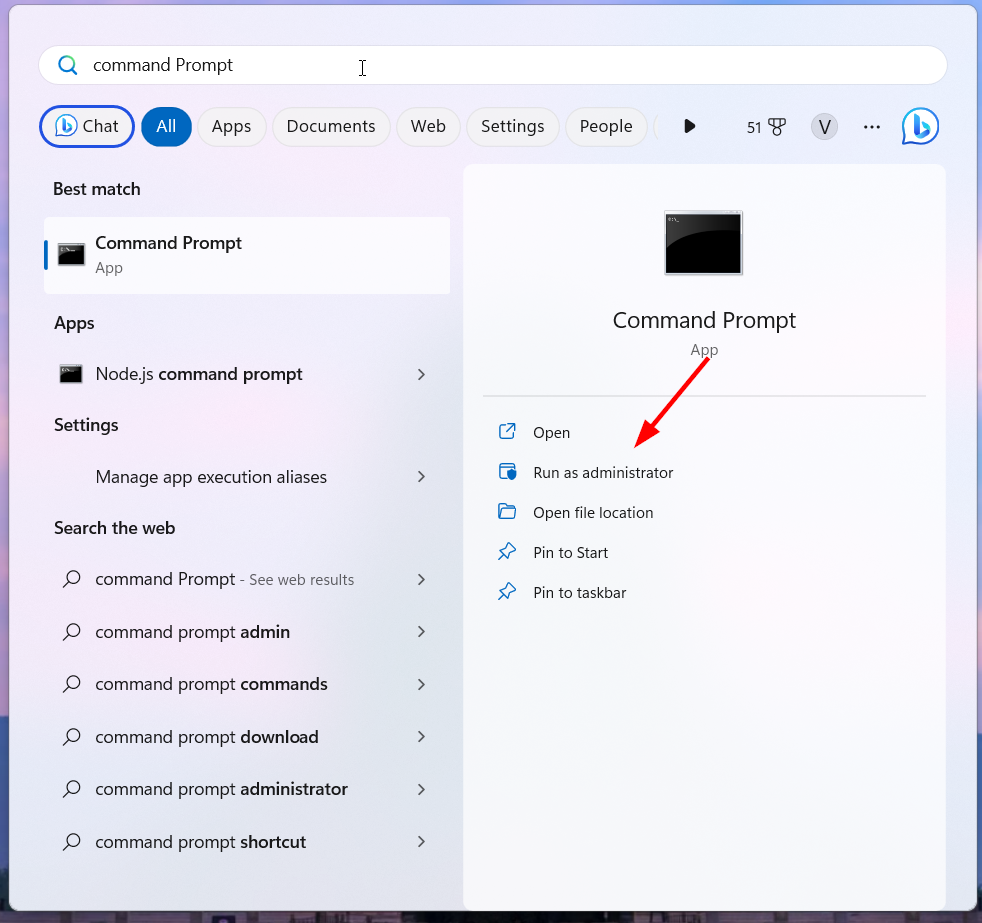This screenshot has height=923, width=982.
Task: Choose Open file location
Action: coord(593,513)
